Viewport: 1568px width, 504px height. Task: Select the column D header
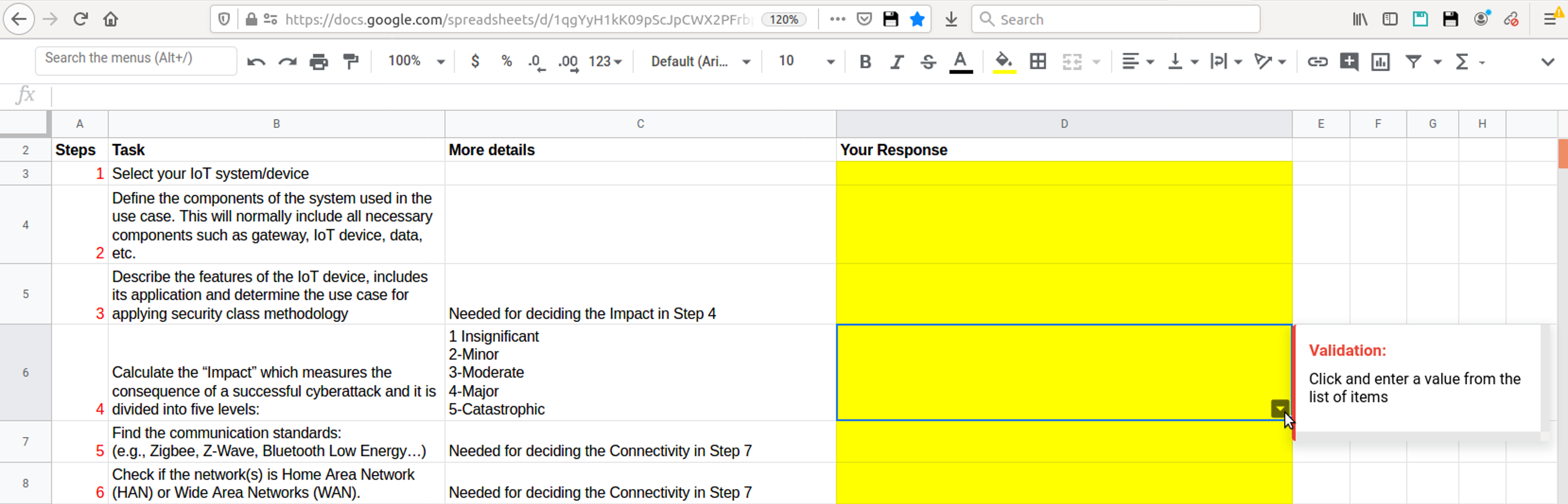pos(1063,124)
